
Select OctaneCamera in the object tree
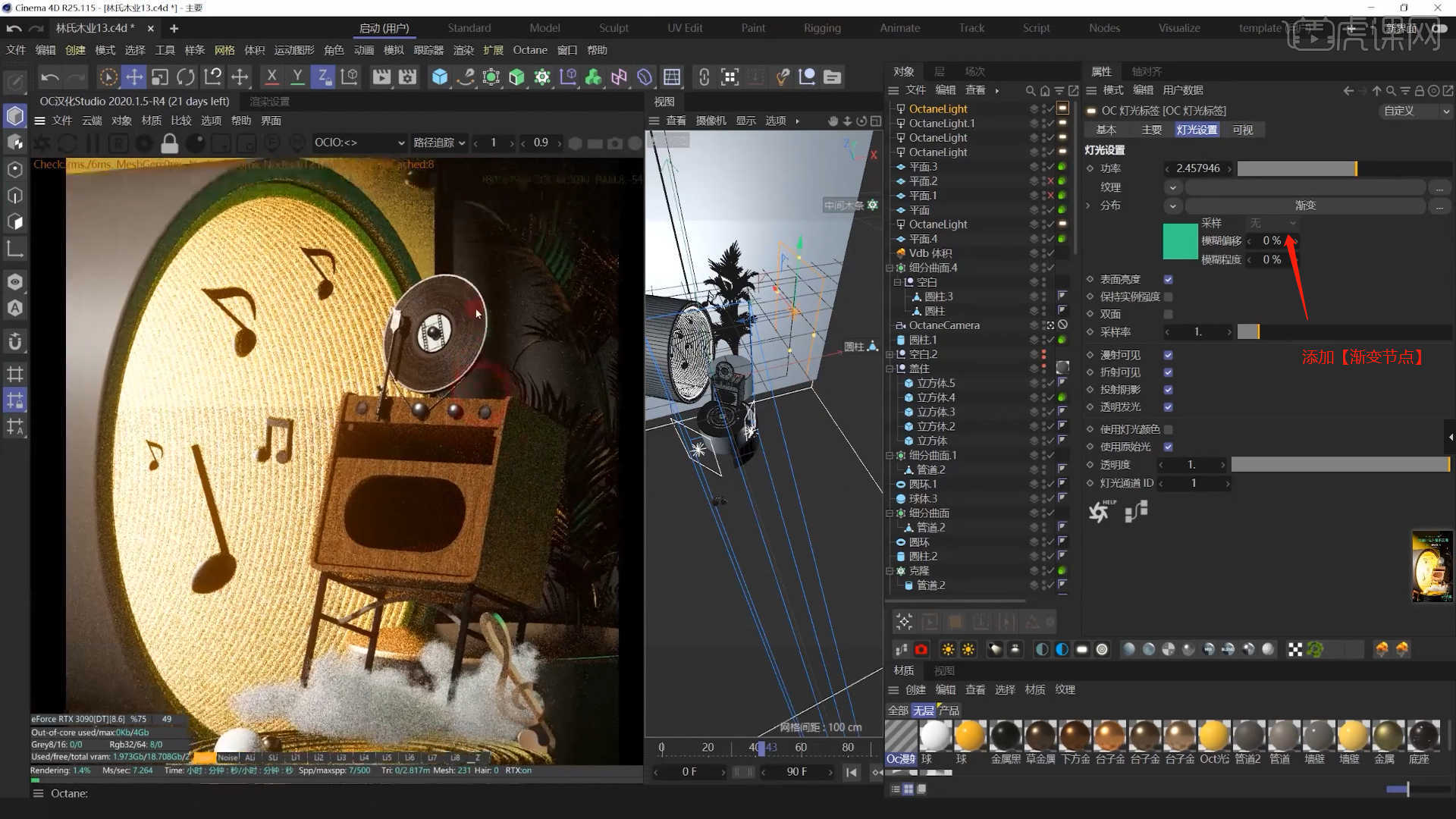pos(944,325)
